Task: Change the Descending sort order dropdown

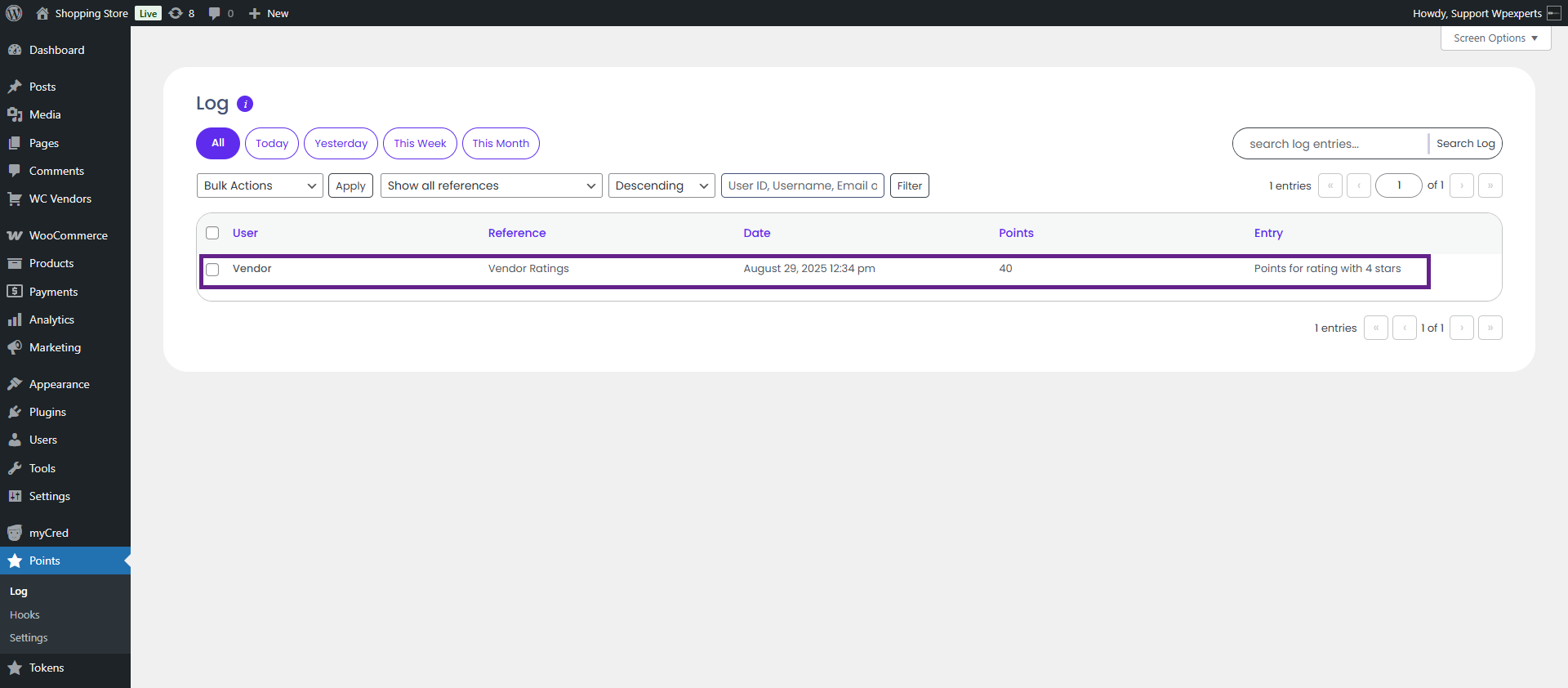Action: [661, 185]
